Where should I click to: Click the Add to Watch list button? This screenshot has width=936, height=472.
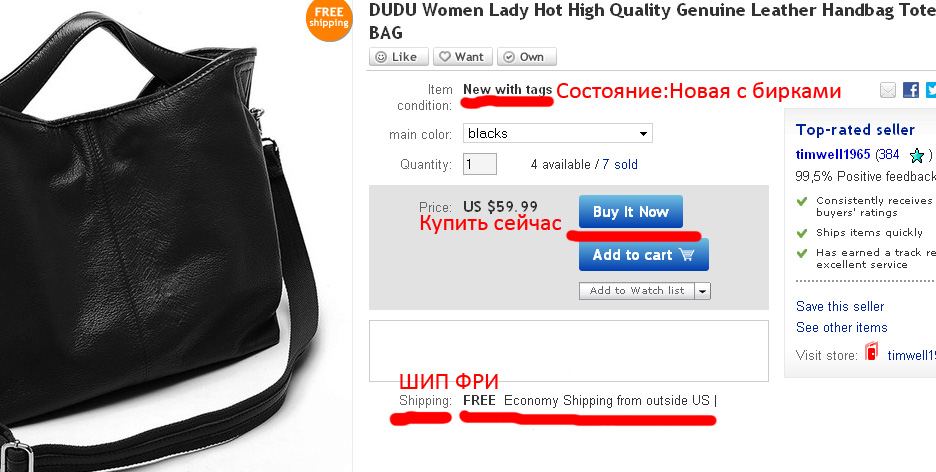pos(637,291)
